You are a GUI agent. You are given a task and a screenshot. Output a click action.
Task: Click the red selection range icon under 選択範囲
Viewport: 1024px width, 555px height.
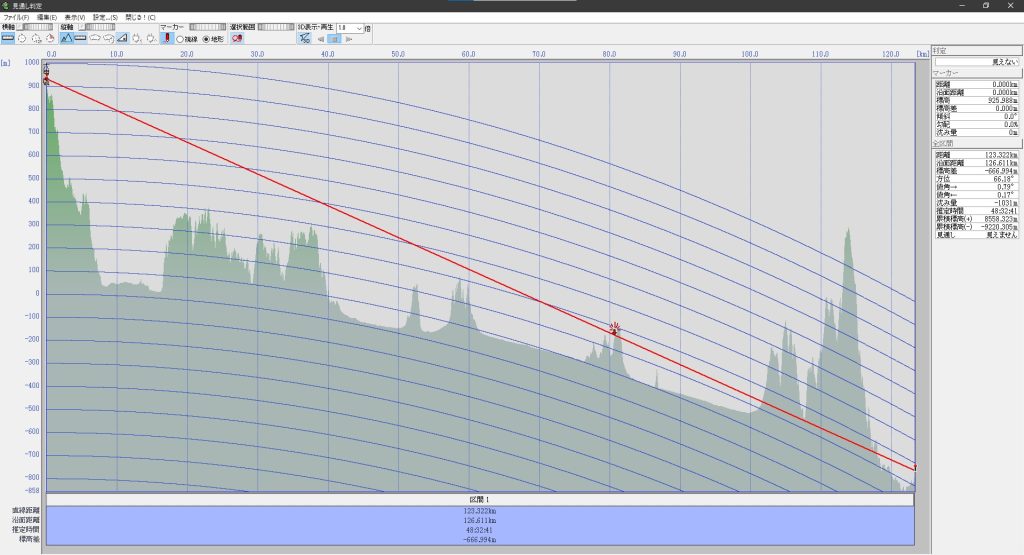(x=237, y=39)
